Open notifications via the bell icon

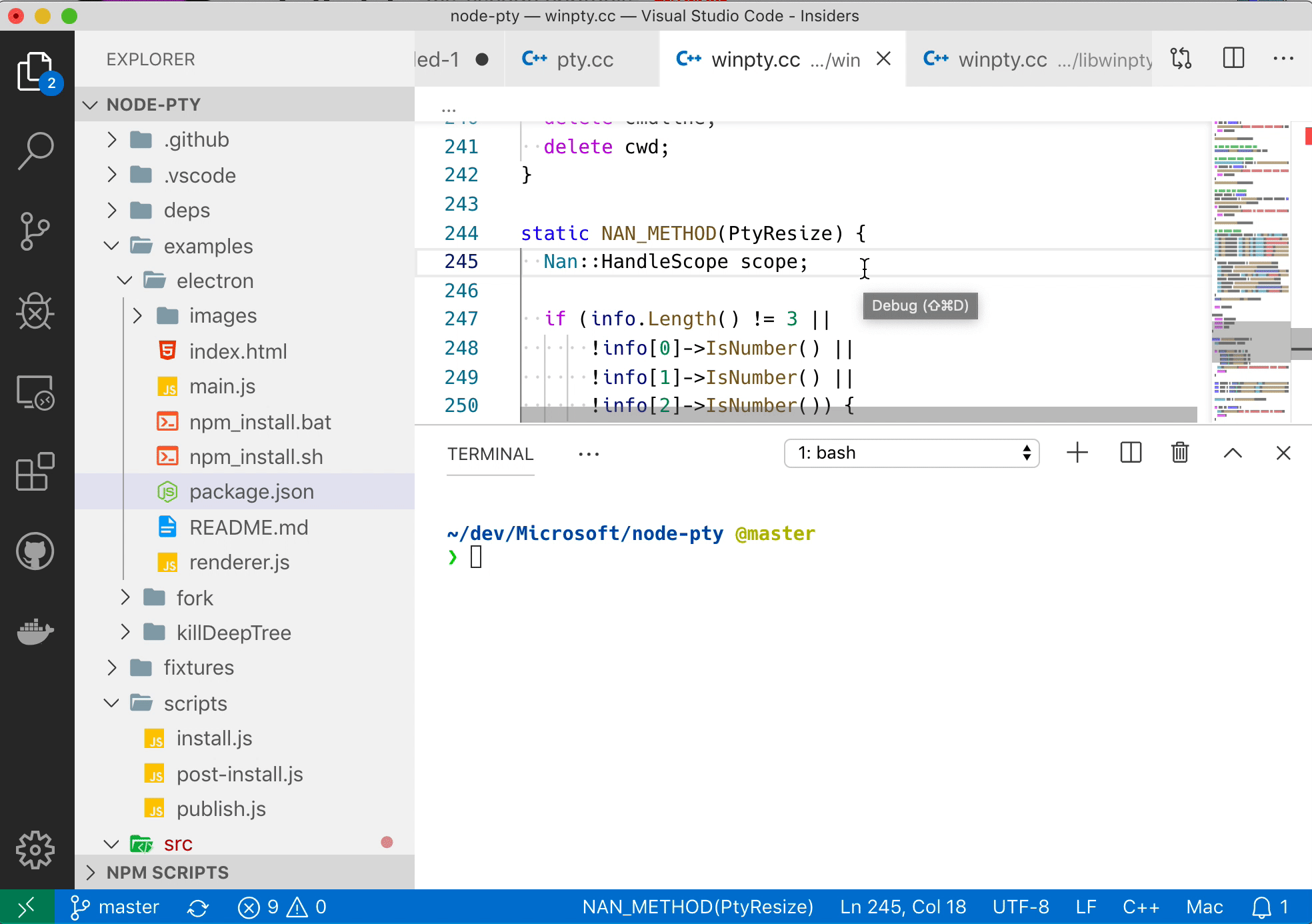(1262, 907)
